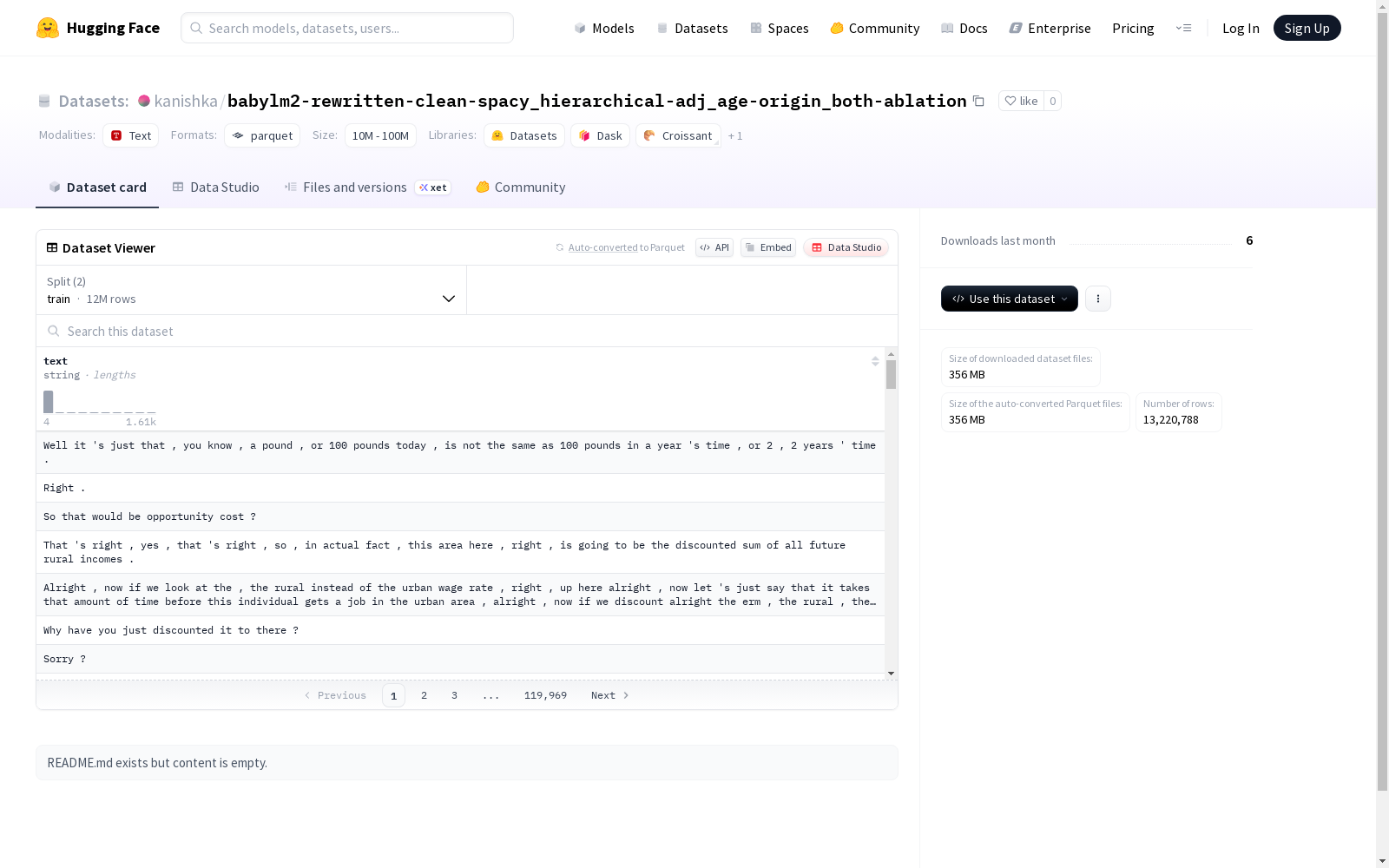Click the Datasets library tag
1389x868 pixels.
pos(524,135)
